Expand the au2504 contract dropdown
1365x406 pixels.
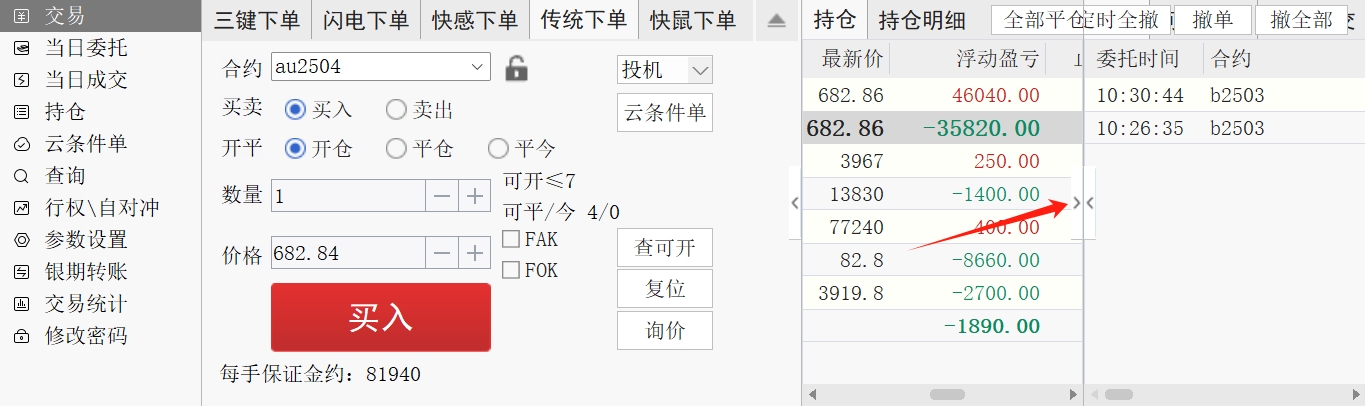(476, 67)
